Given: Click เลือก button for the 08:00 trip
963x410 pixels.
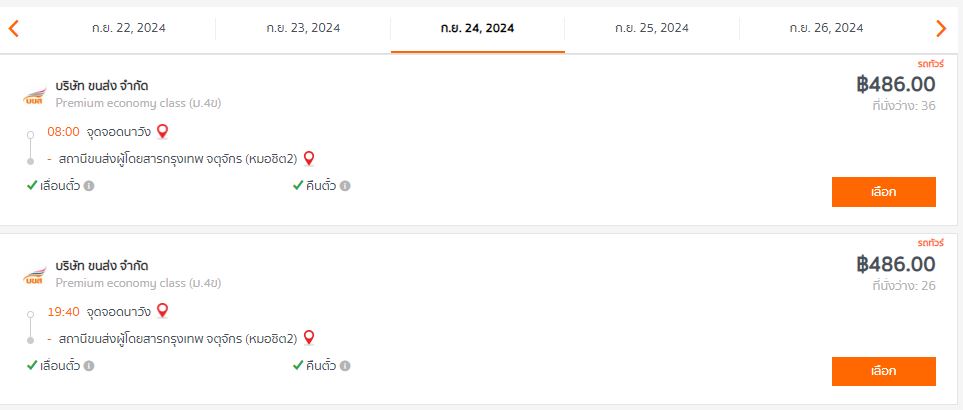Looking at the screenshot, I should tap(884, 192).
